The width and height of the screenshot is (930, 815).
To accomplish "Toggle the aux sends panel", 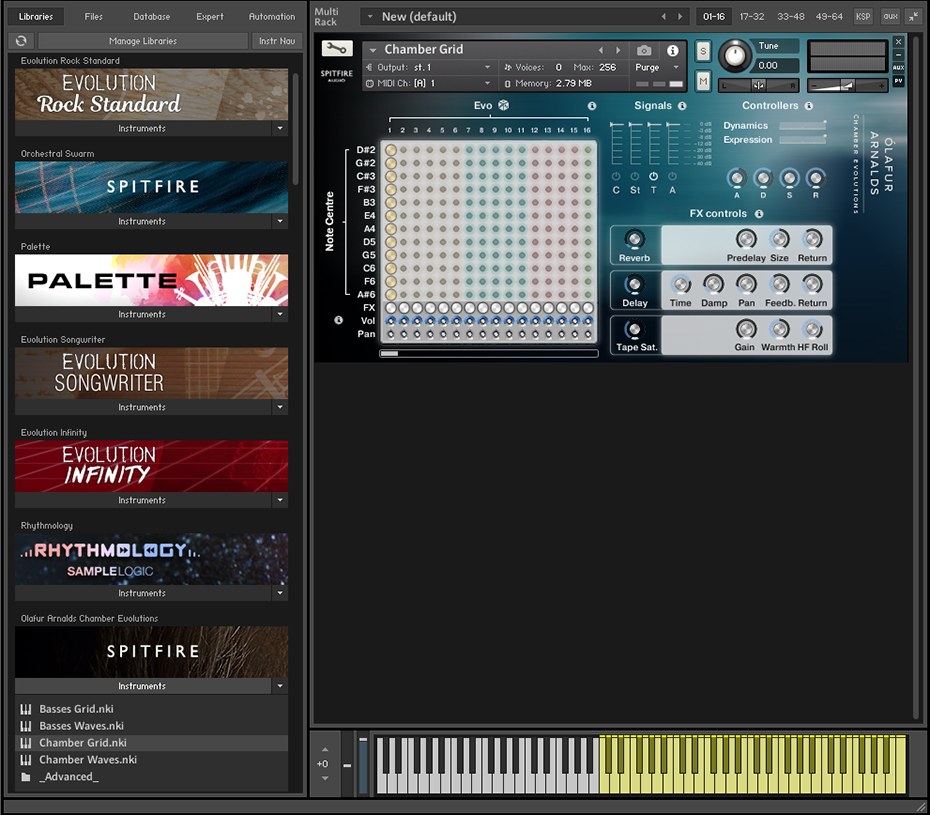I will [890, 17].
